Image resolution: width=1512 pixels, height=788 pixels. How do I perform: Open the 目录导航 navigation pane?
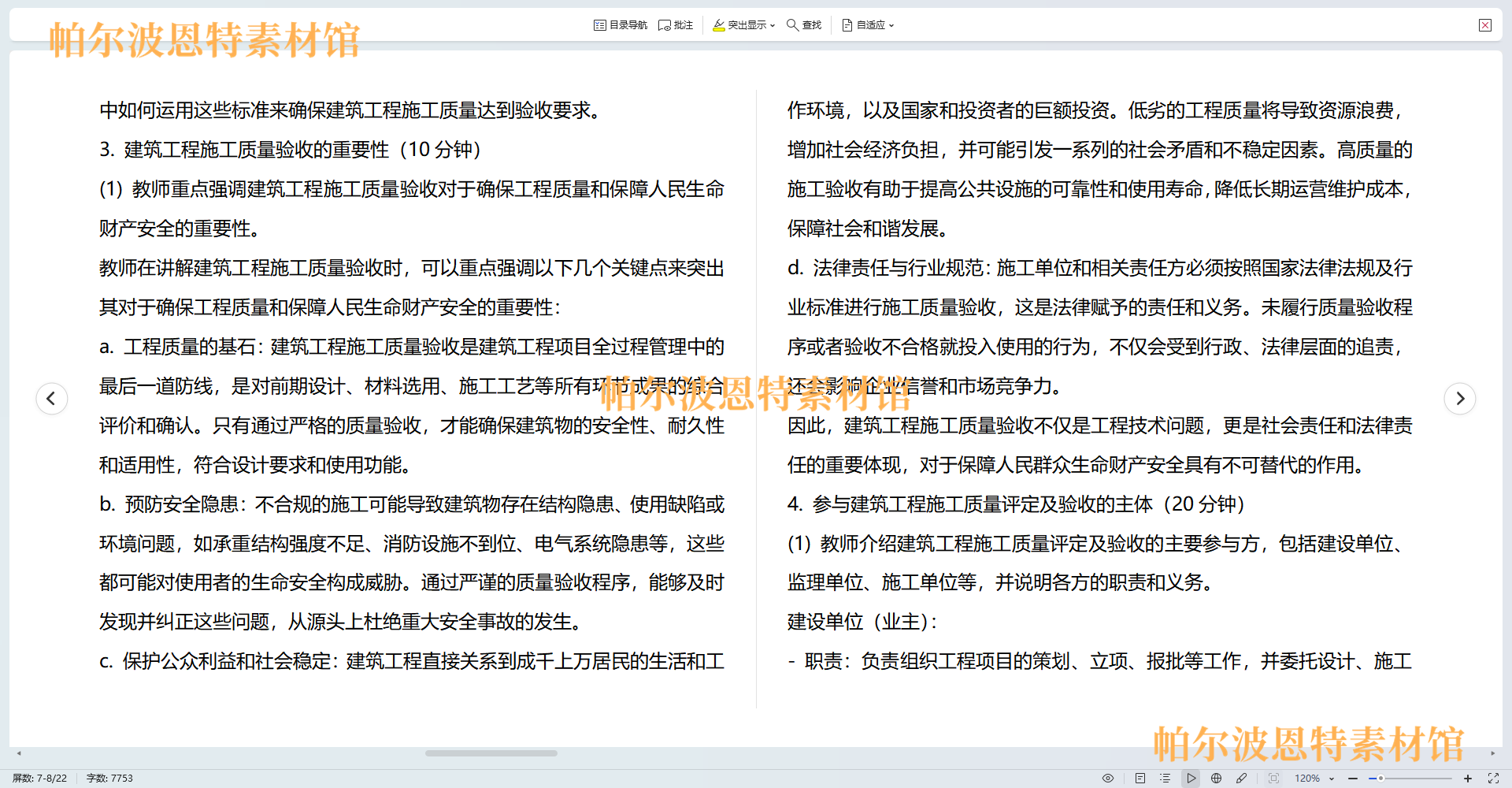pyautogui.click(x=621, y=25)
